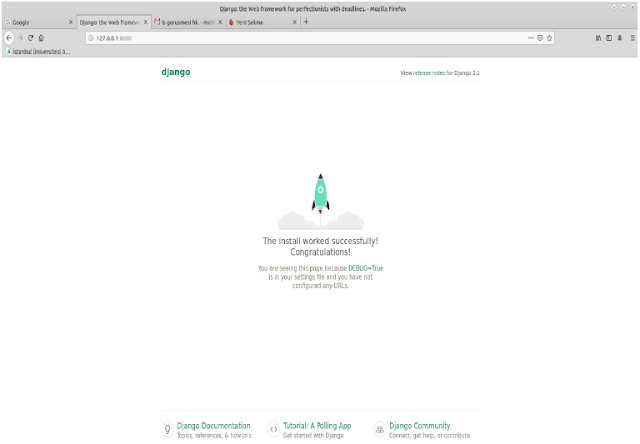Go back with the Firefox back arrow
The image size is (640, 444).
(9, 38)
